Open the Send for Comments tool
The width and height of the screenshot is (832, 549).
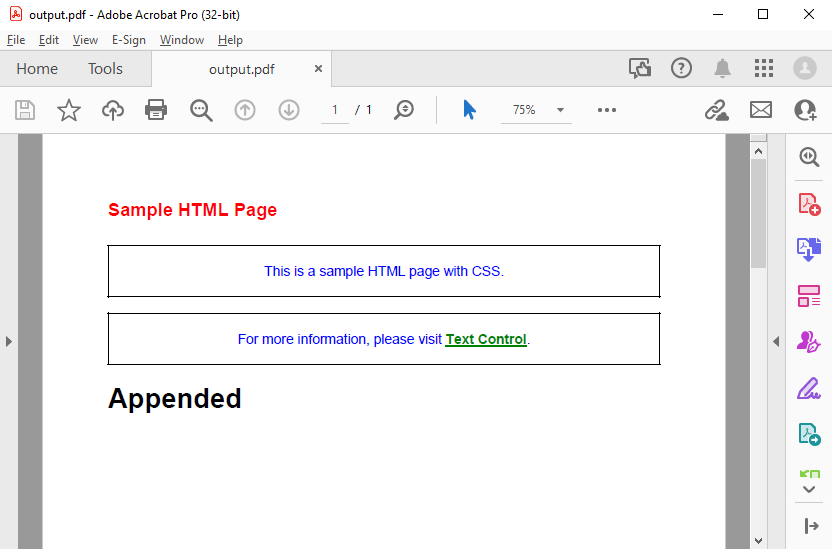point(809,434)
